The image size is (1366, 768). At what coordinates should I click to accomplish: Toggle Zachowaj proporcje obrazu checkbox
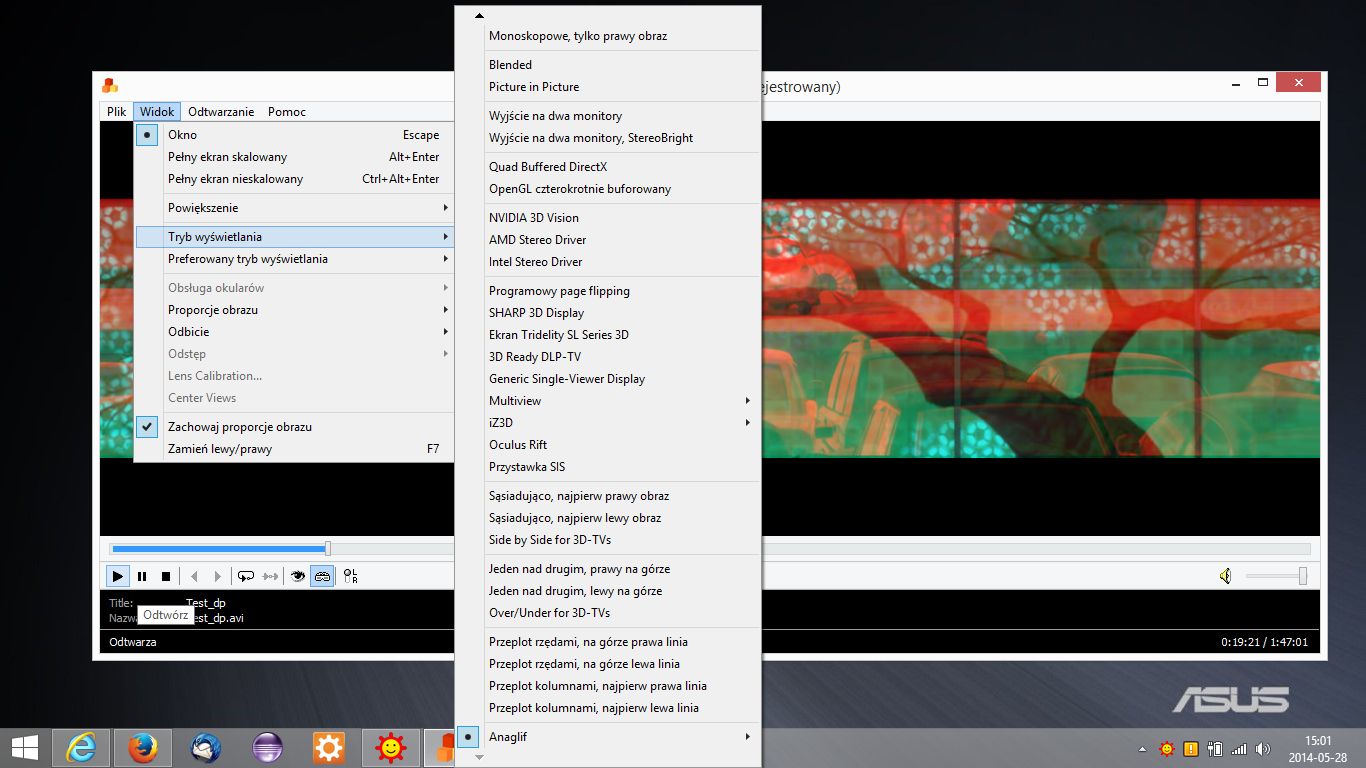[x=294, y=427]
